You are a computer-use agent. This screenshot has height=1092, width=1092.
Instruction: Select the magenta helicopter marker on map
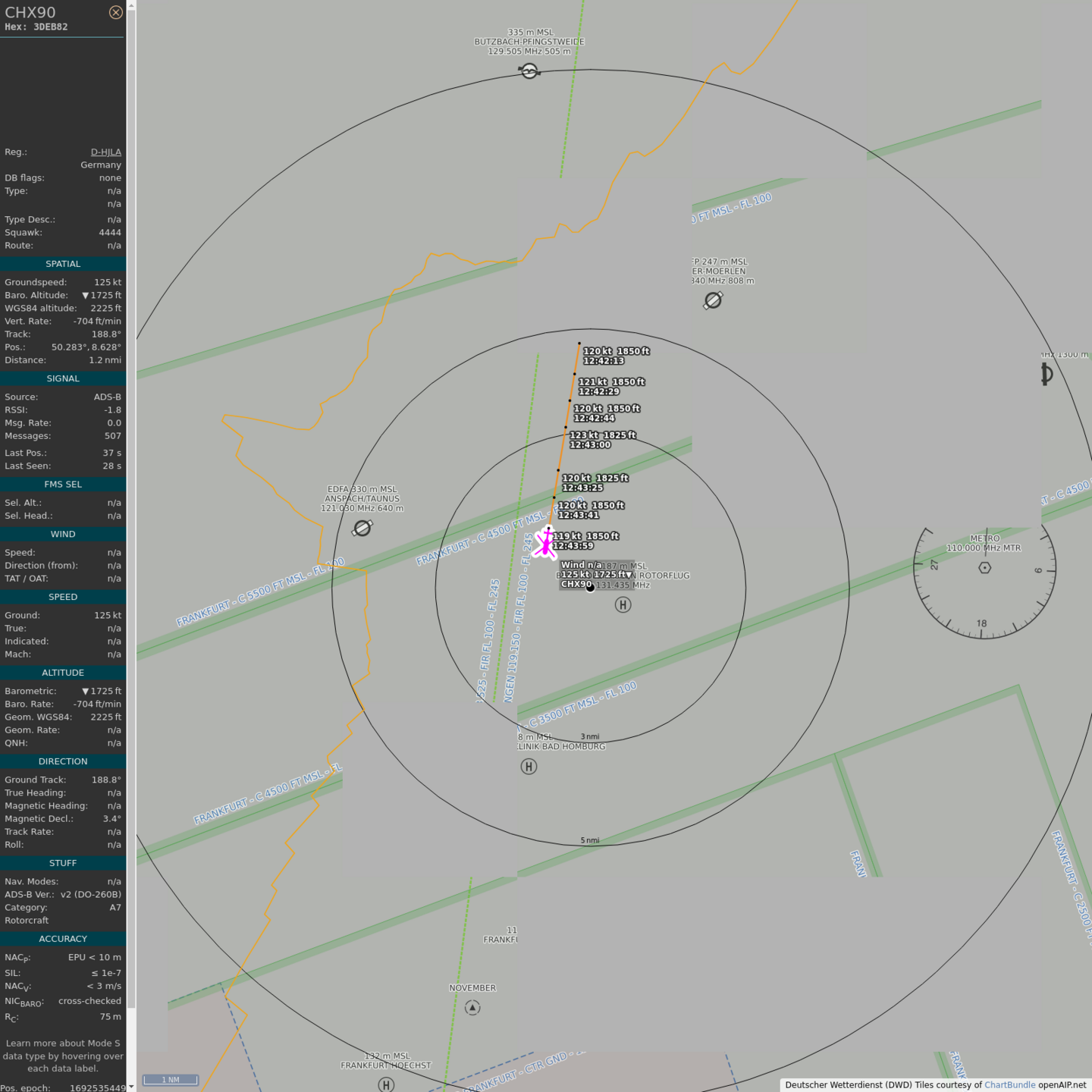(545, 544)
